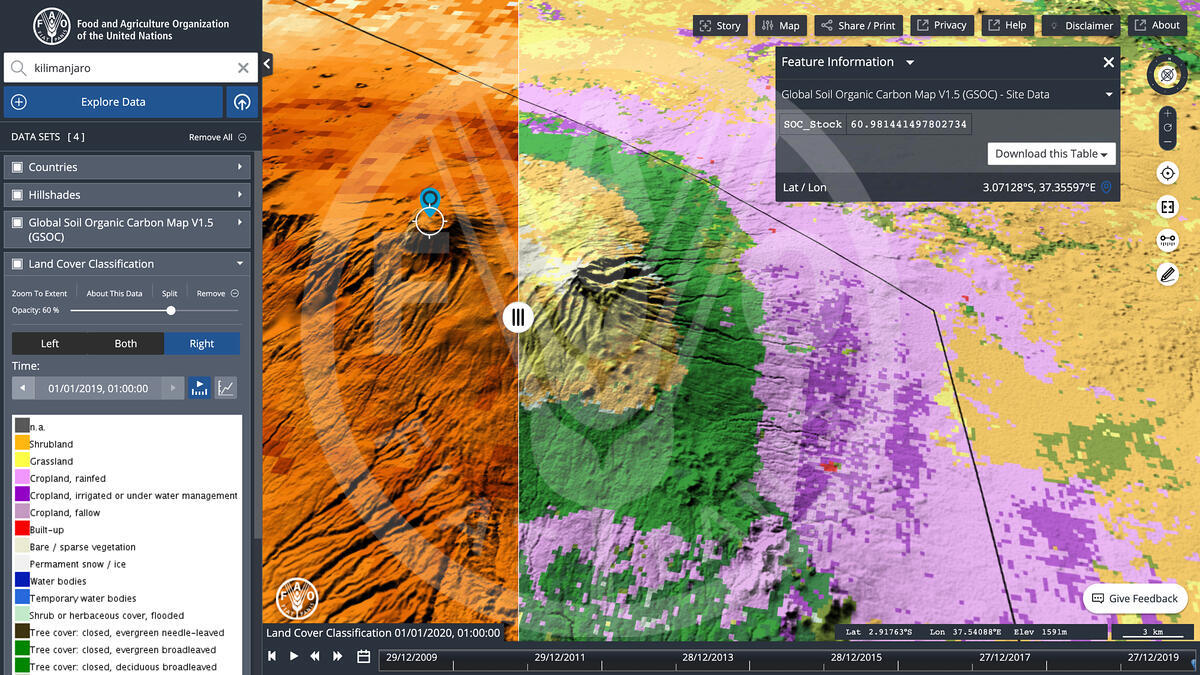The width and height of the screenshot is (1200, 675).
Task: Click the Give Feedback button
Action: tap(1135, 598)
